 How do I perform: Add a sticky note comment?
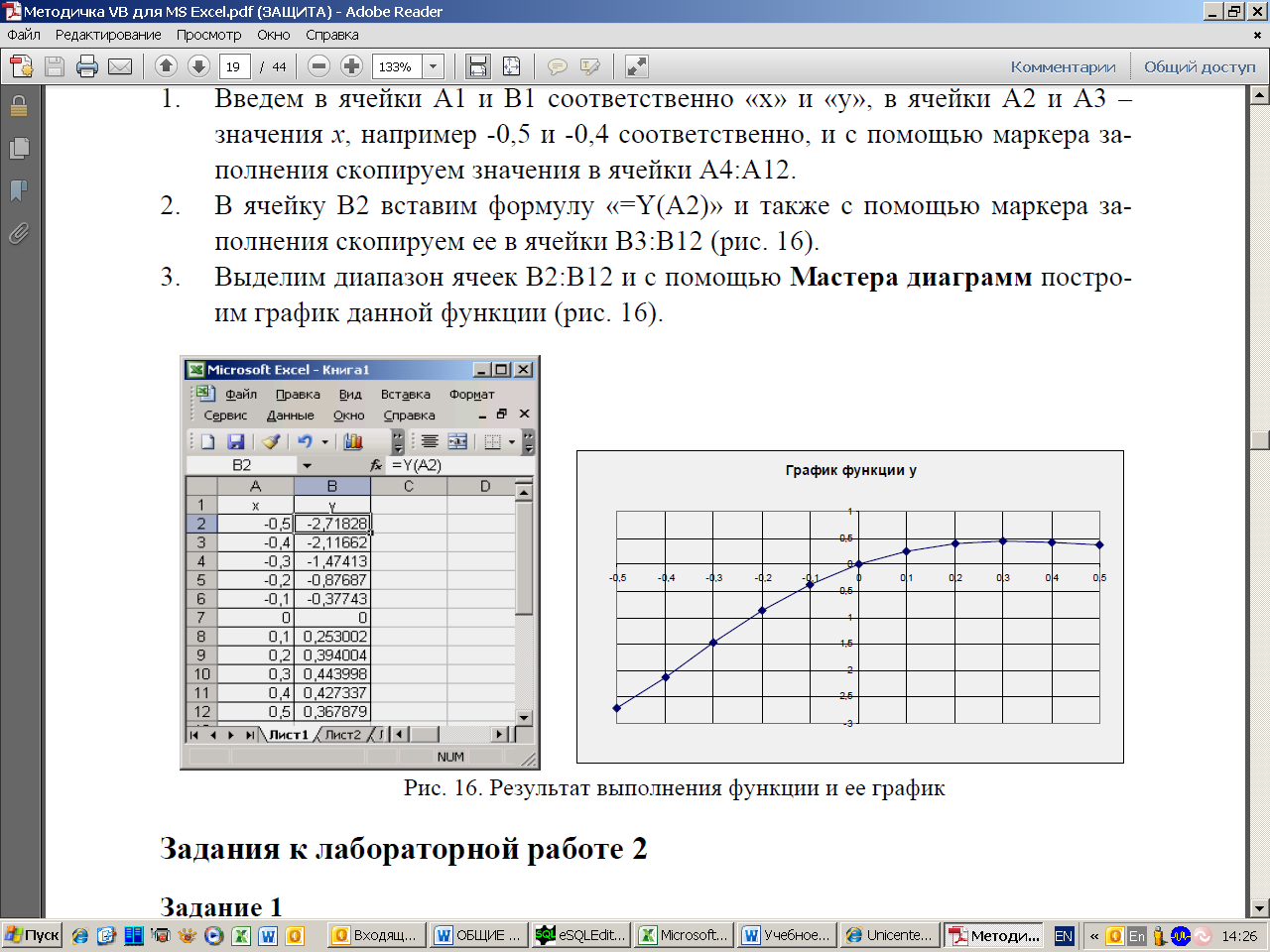coord(558,66)
